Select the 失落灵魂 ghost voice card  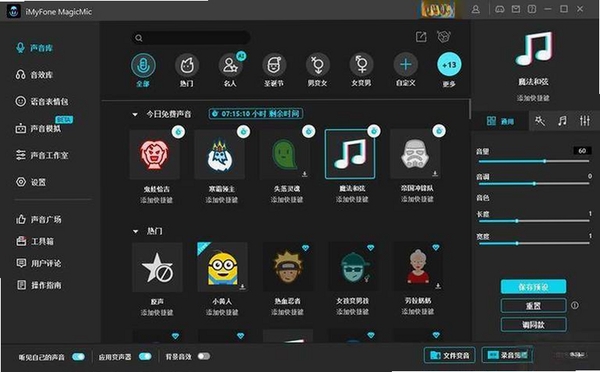pyautogui.click(x=285, y=154)
